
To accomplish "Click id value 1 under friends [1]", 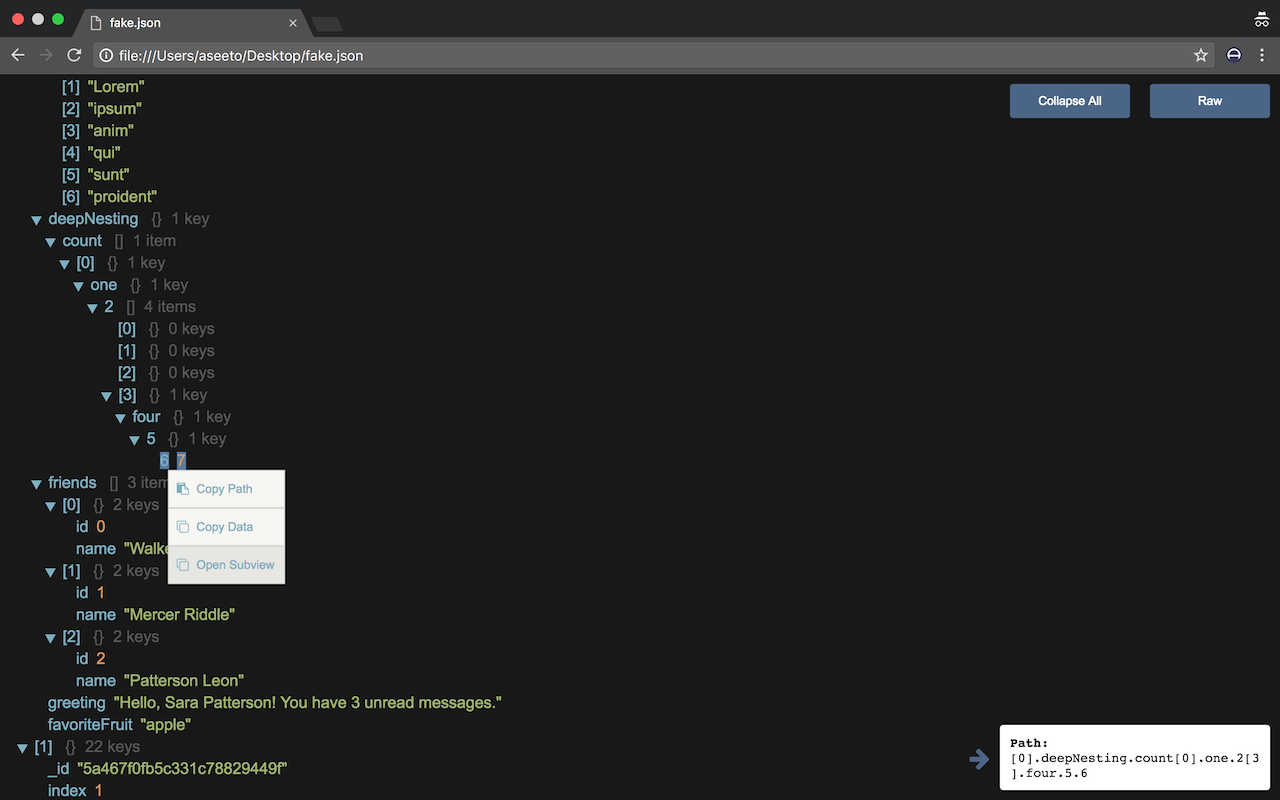I will tap(100, 593).
